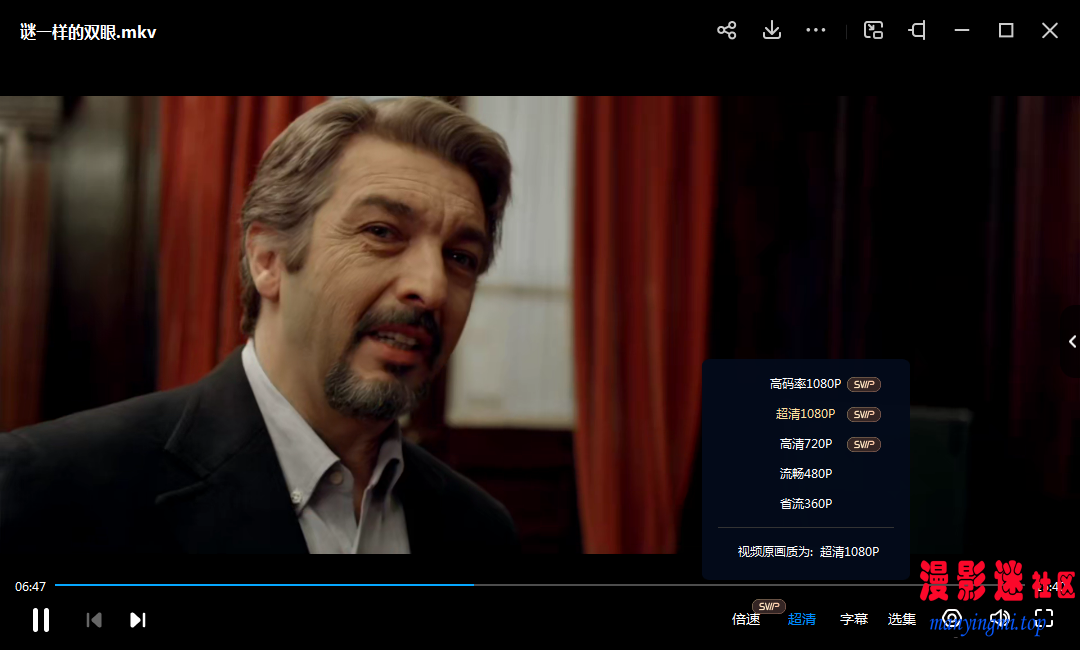Collapse the 超清 quality dropdown
This screenshot has height=650, width=1080.
(802, 619)
